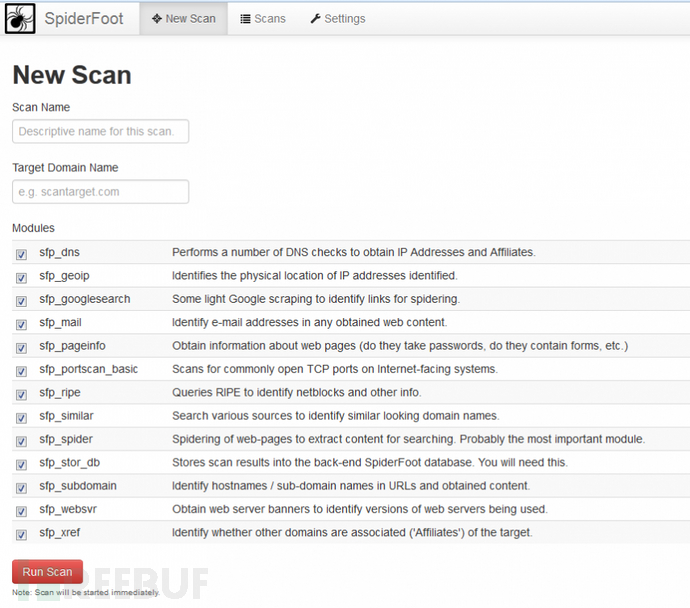Viewport: 690px width, 608px height.
Task: Toggle the sfp_mail module checkbox
Action: tap(21, 324)
